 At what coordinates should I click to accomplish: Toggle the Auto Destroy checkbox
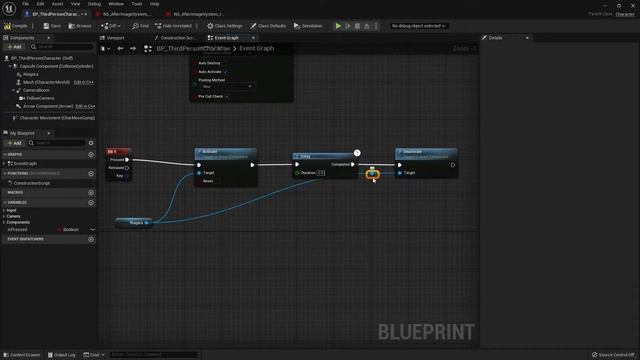click(224, 63)
